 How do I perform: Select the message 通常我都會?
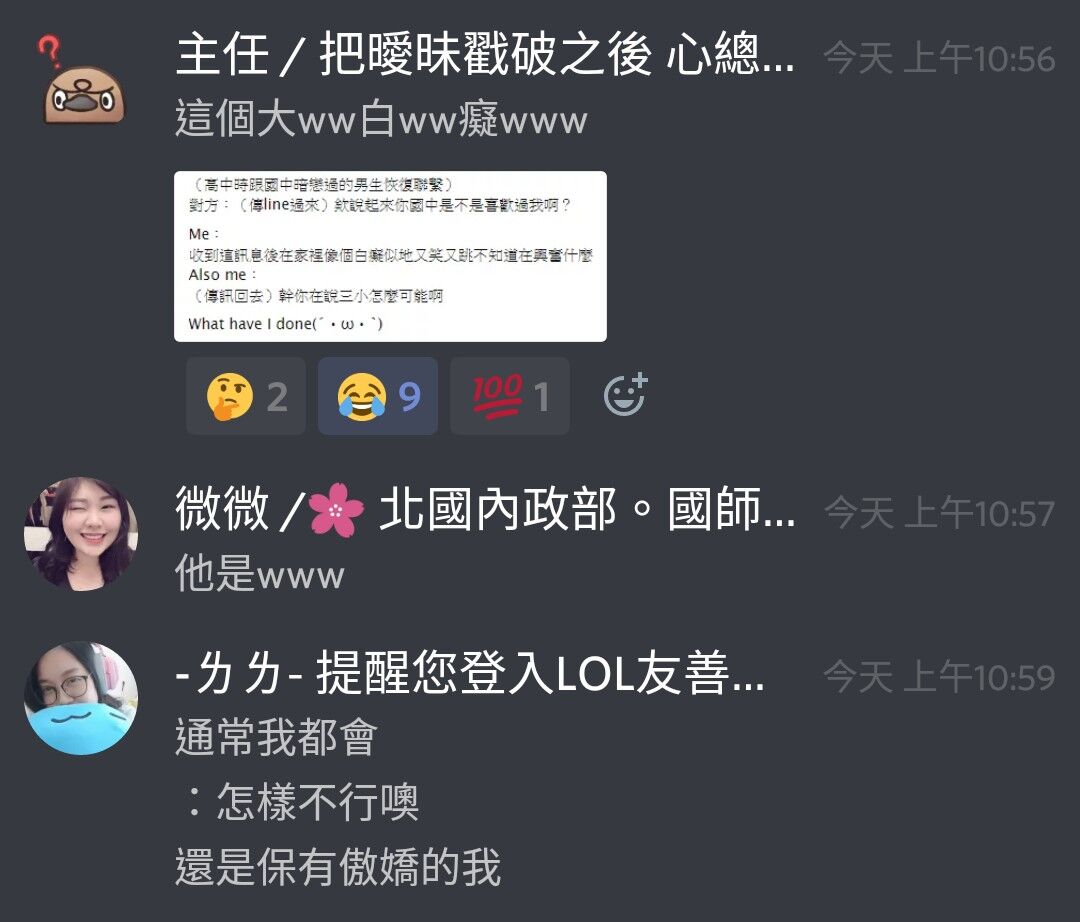(x=276, y=737)
